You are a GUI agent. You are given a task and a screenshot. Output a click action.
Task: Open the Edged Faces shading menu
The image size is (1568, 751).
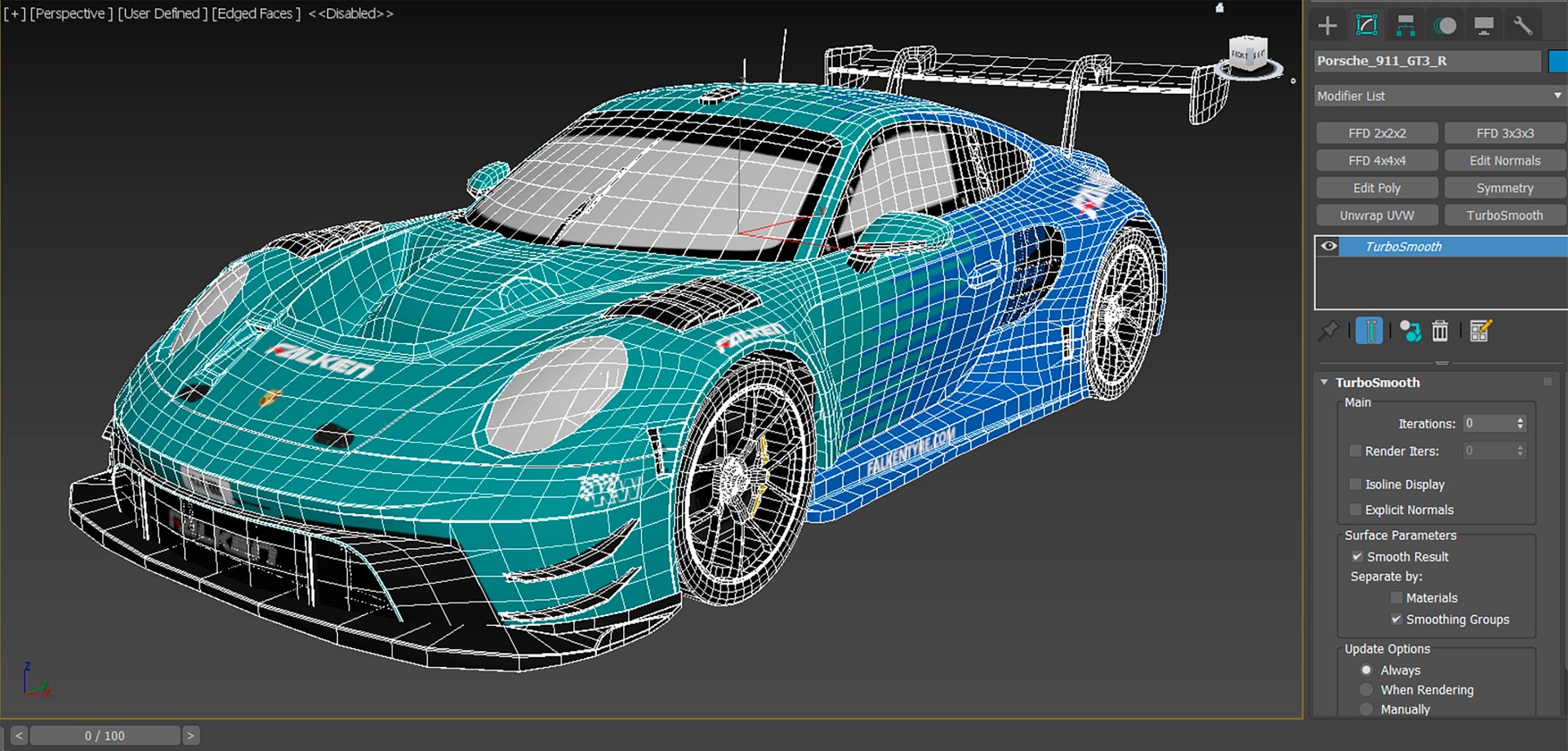coord(256,14)
